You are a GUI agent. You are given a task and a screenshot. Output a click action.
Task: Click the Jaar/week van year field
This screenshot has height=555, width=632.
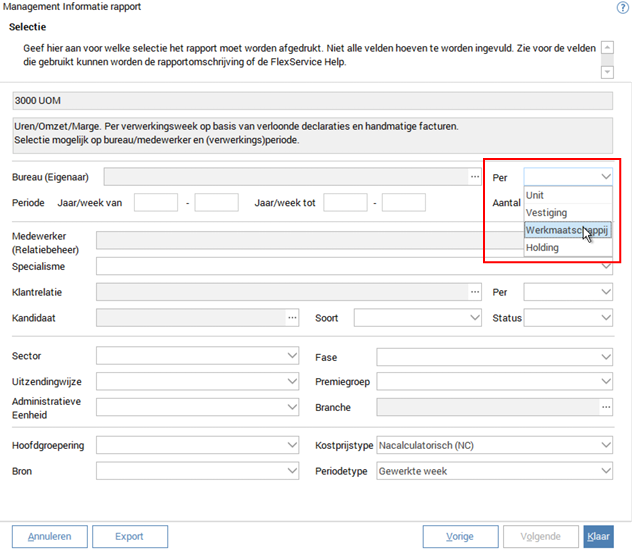[x=155, y=203]
